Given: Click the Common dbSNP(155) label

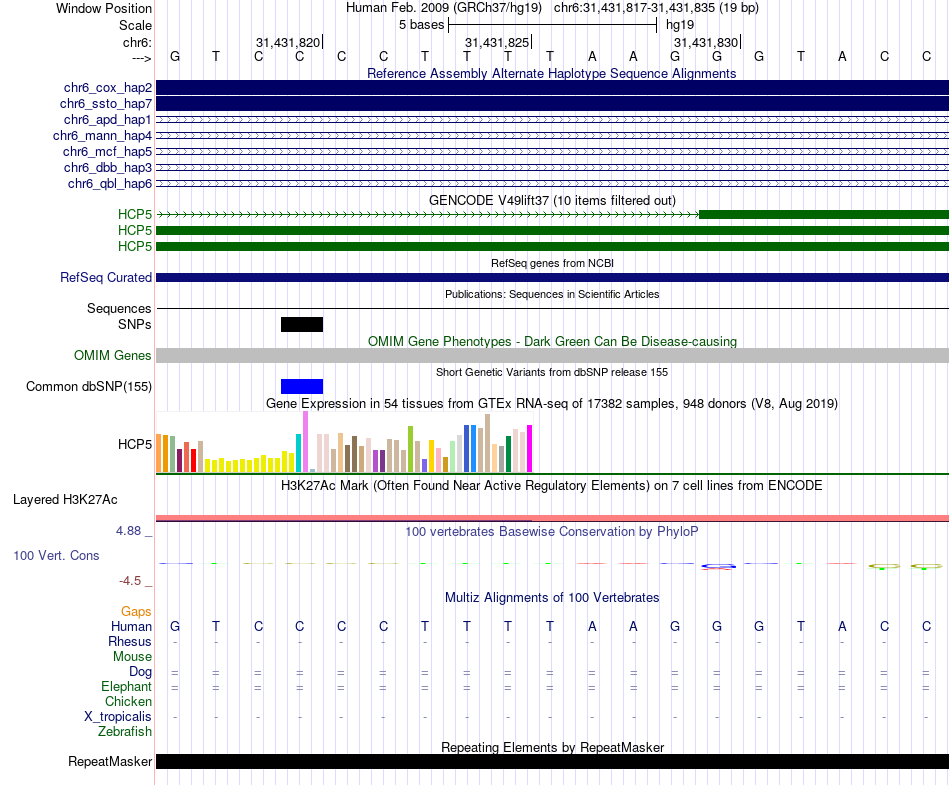Looking at the screenshot, I should [89, 386].
